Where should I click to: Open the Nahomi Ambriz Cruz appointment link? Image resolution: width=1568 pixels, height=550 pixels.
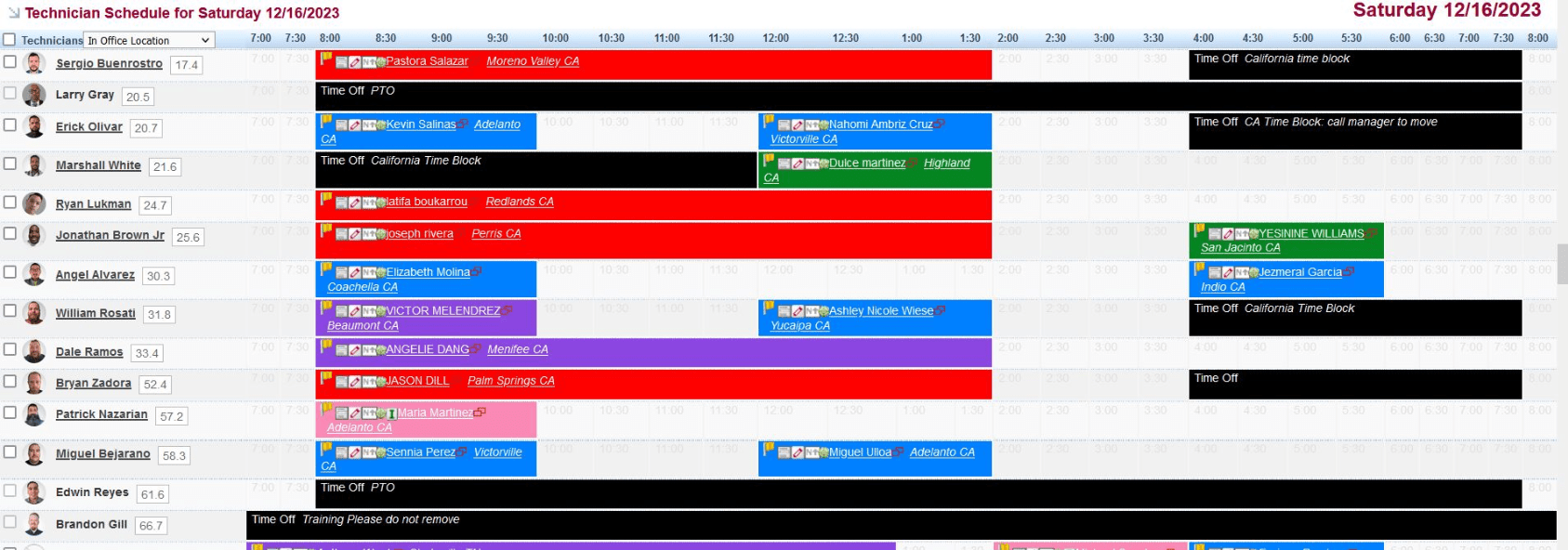click(880, 124)
